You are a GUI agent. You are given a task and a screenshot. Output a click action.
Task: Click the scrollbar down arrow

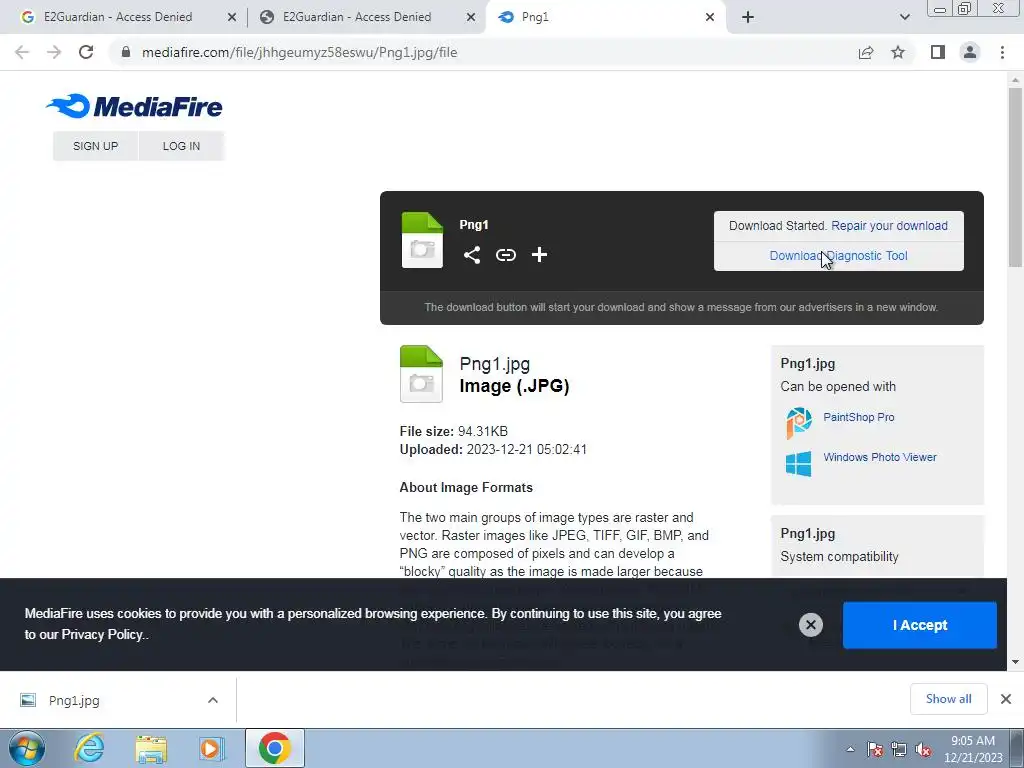[1015, 662]
